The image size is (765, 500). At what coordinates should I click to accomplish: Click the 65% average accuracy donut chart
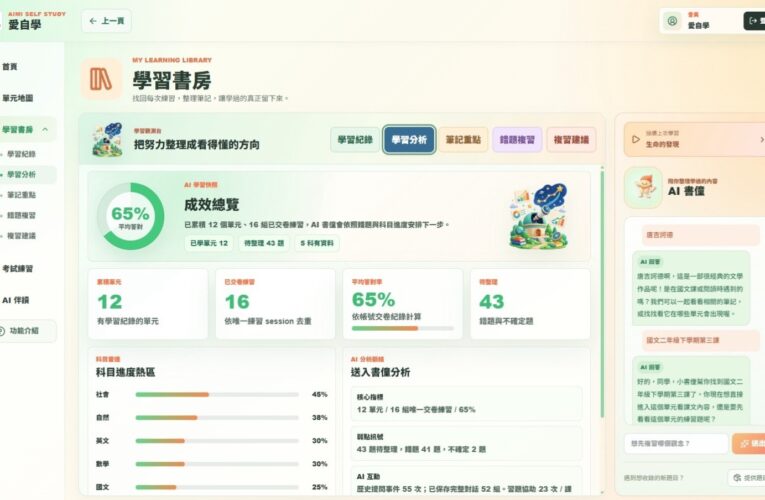(130, 216)
